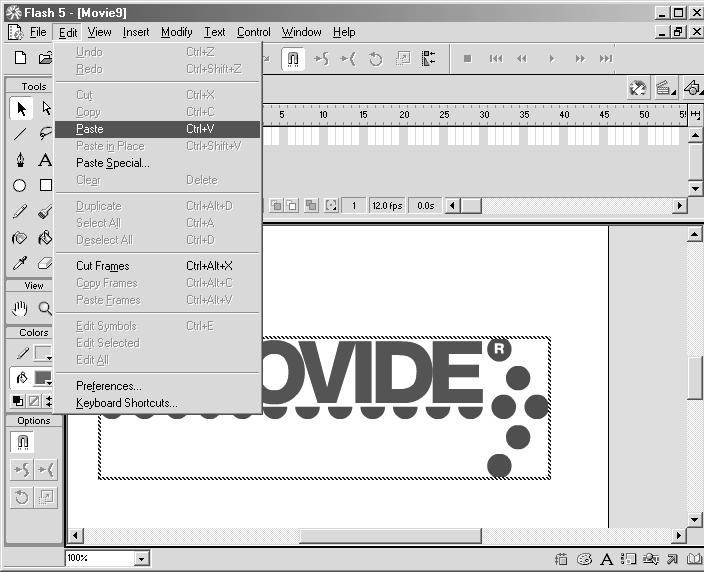This screenshot has height=572, width=704.
Task: Open the Control menu
Action: 254,32
